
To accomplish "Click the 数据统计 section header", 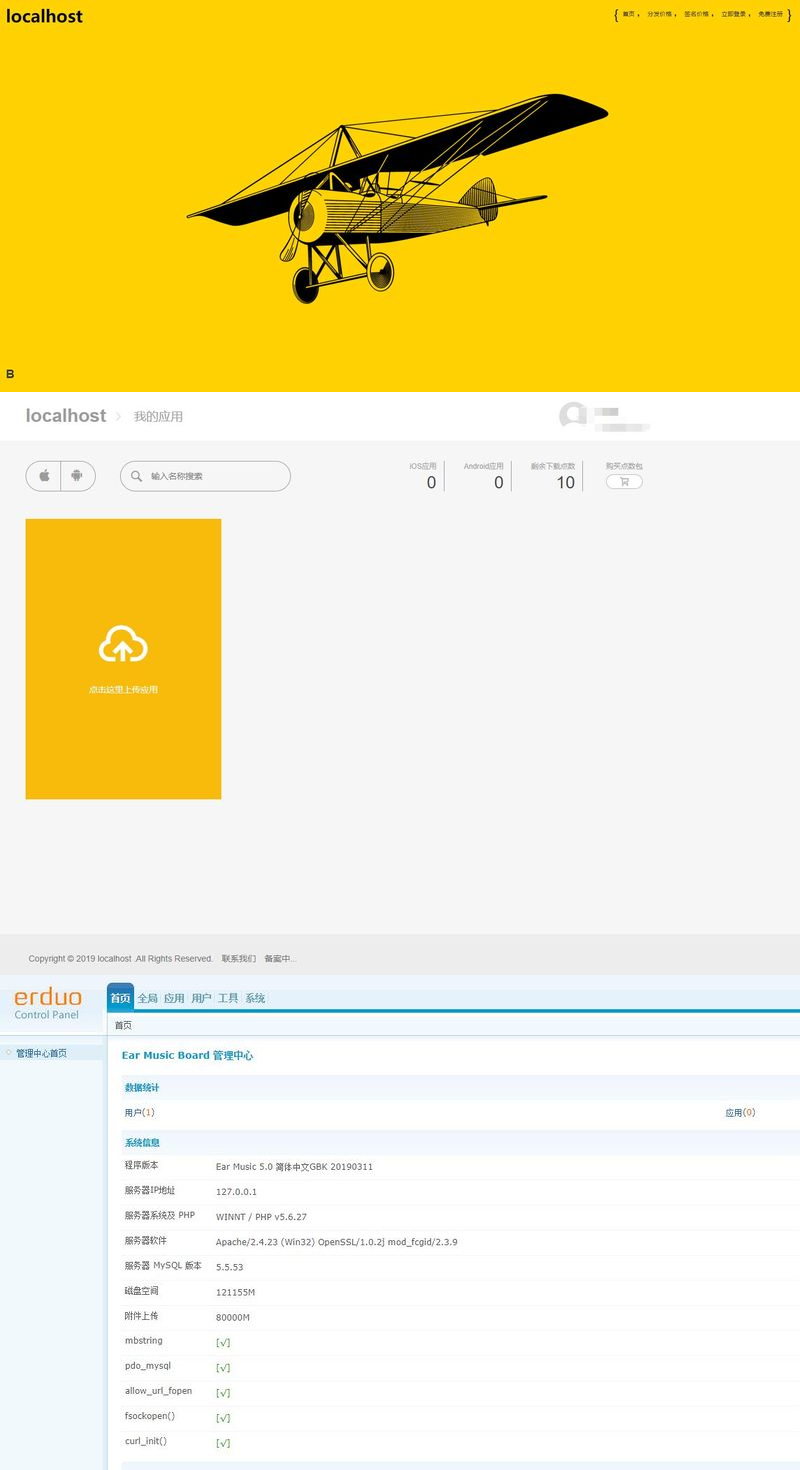I will 142,1087.
